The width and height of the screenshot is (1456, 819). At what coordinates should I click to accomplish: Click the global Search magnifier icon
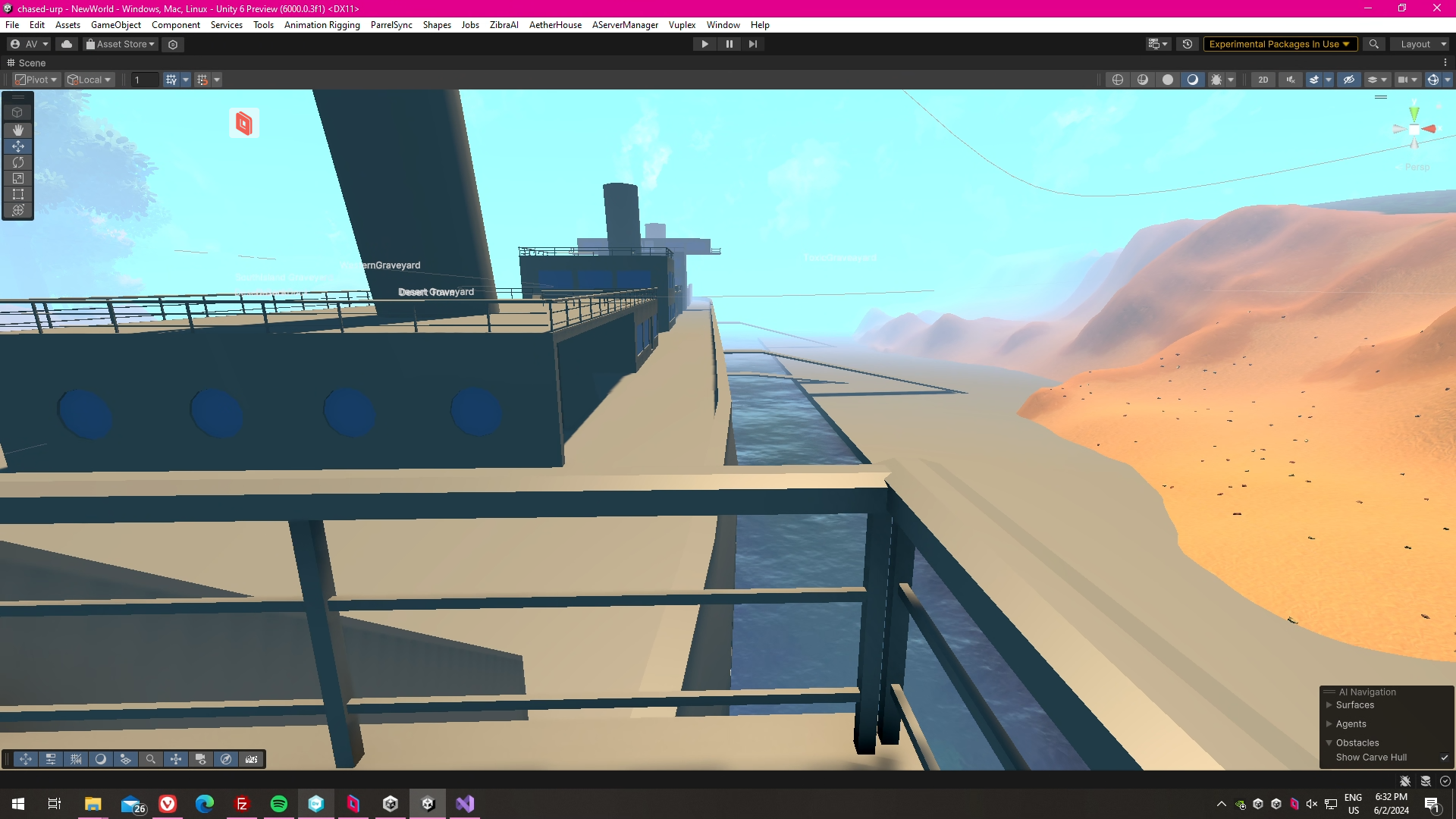click(x=1373, y=44)
